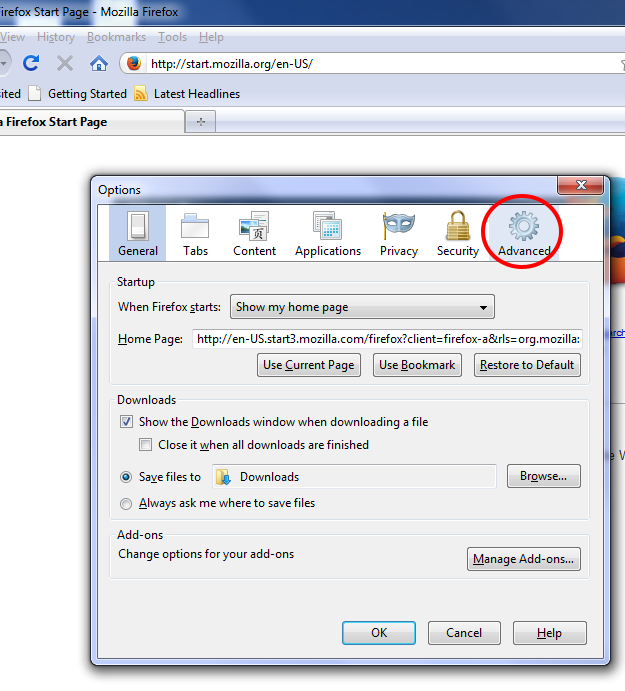Click the Firefox site identity icon
This screenshot has height=691, width=625.
(x=134, y=63)
